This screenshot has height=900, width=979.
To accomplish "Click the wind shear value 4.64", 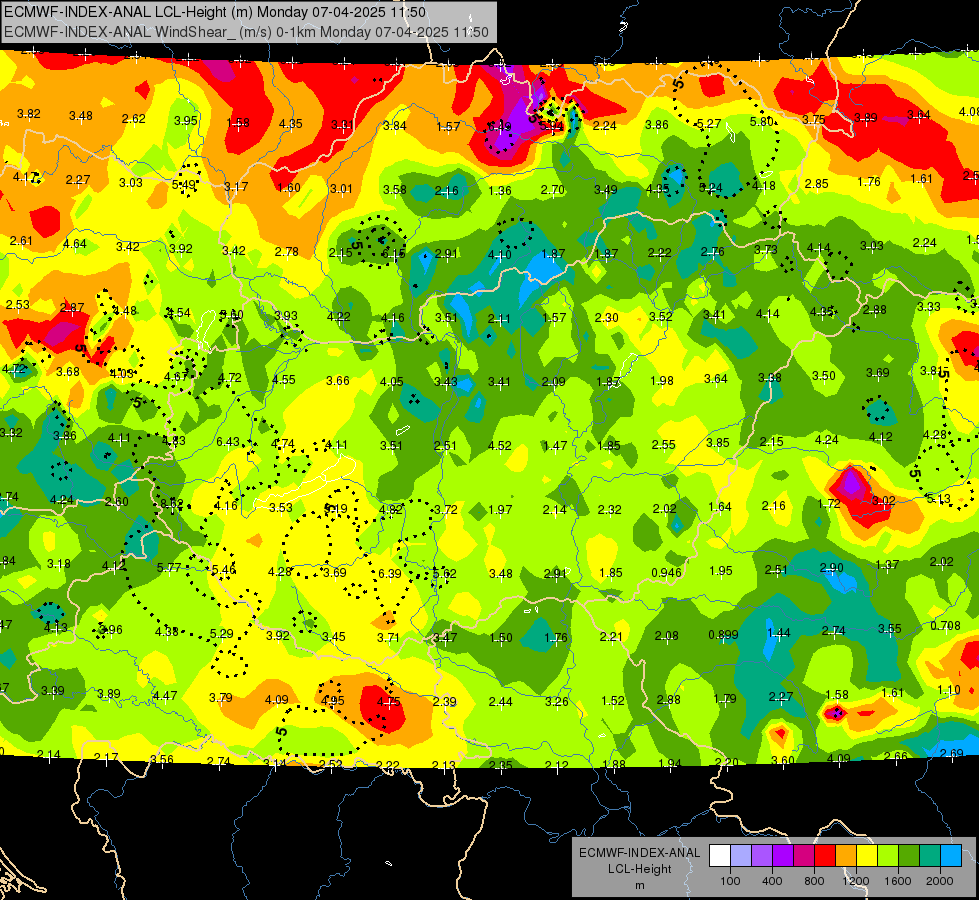I will pos(75,244).
